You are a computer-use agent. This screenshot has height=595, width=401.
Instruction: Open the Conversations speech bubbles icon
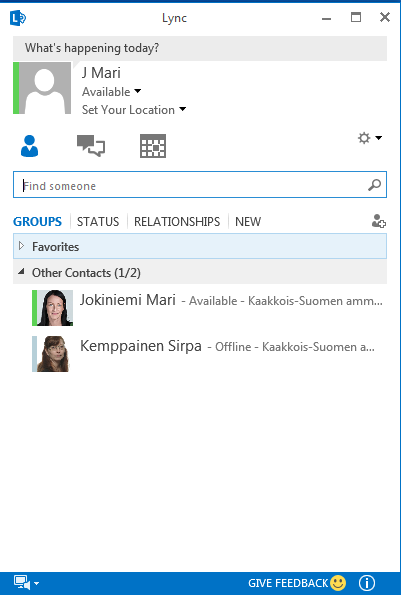point(91,146)
